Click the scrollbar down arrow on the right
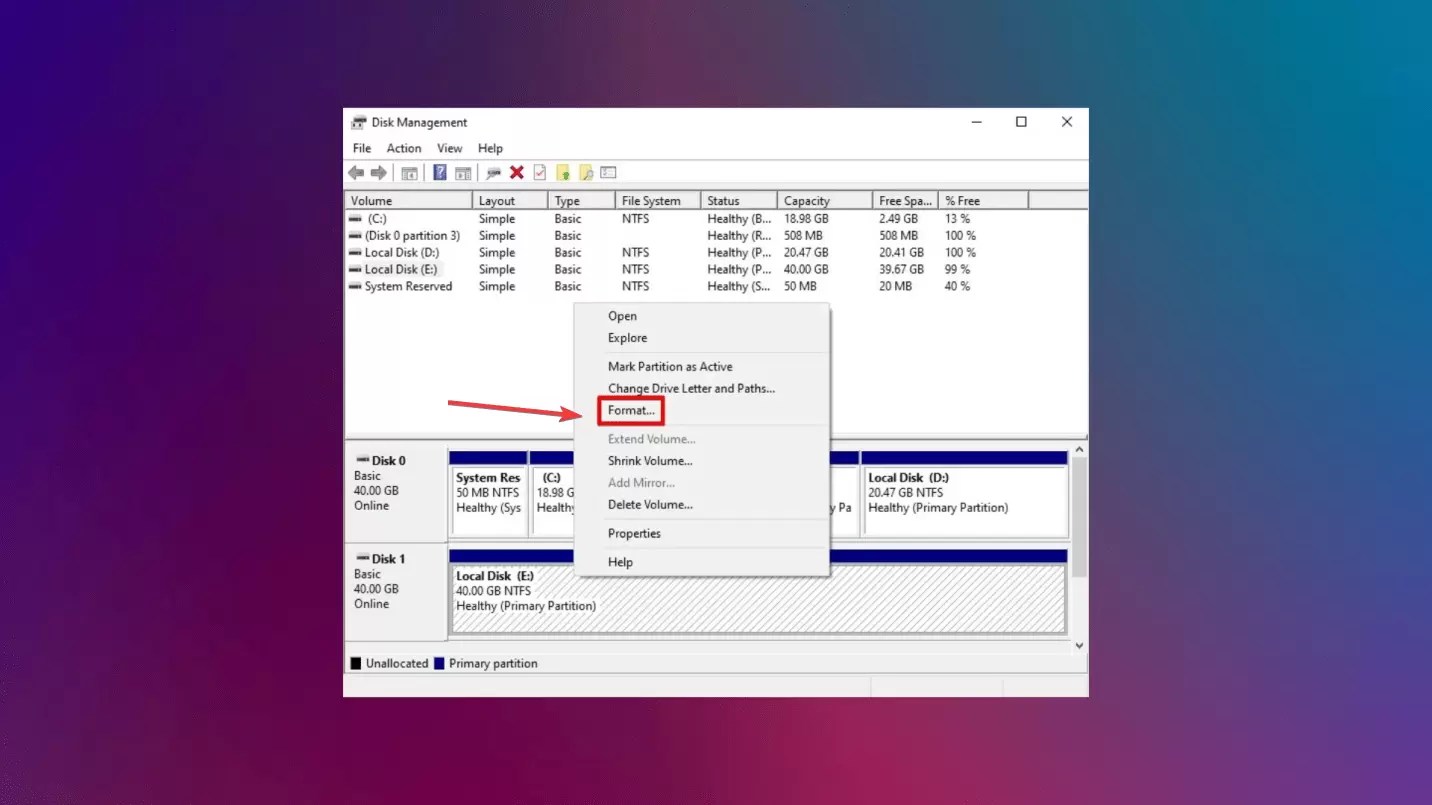 tap(1079, 645)
